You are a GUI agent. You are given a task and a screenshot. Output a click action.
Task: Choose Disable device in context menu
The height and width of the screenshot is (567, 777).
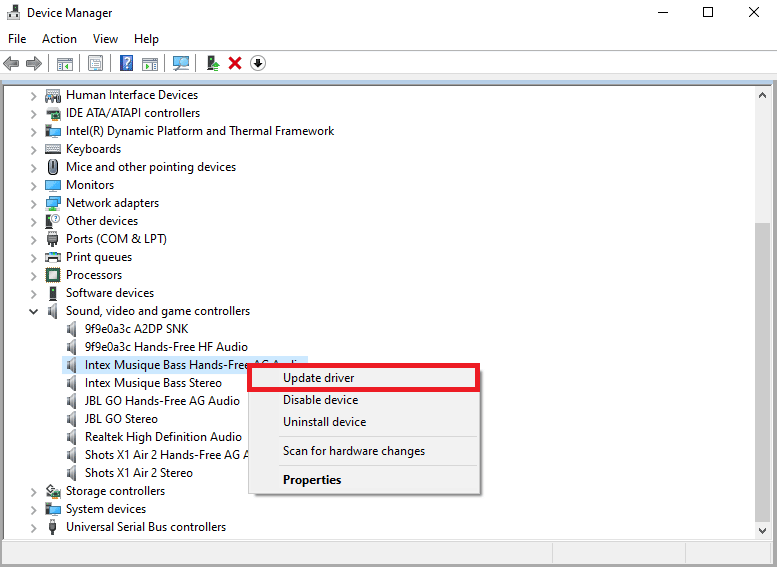click(x=364, y=400)
